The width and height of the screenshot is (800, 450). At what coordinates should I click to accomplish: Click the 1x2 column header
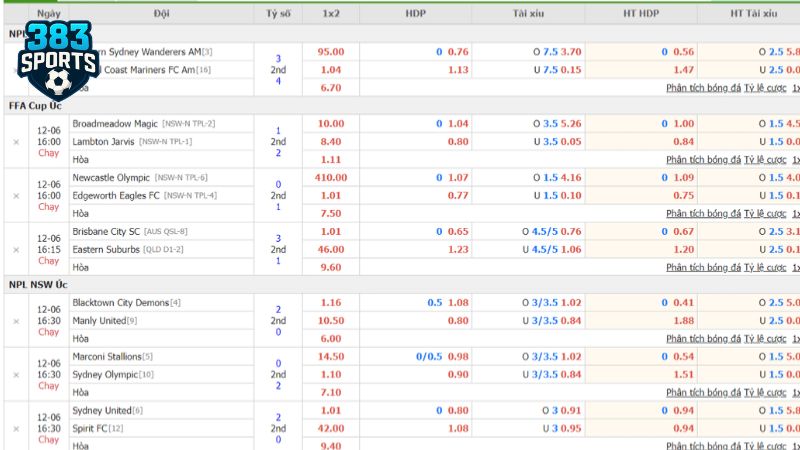331,14
